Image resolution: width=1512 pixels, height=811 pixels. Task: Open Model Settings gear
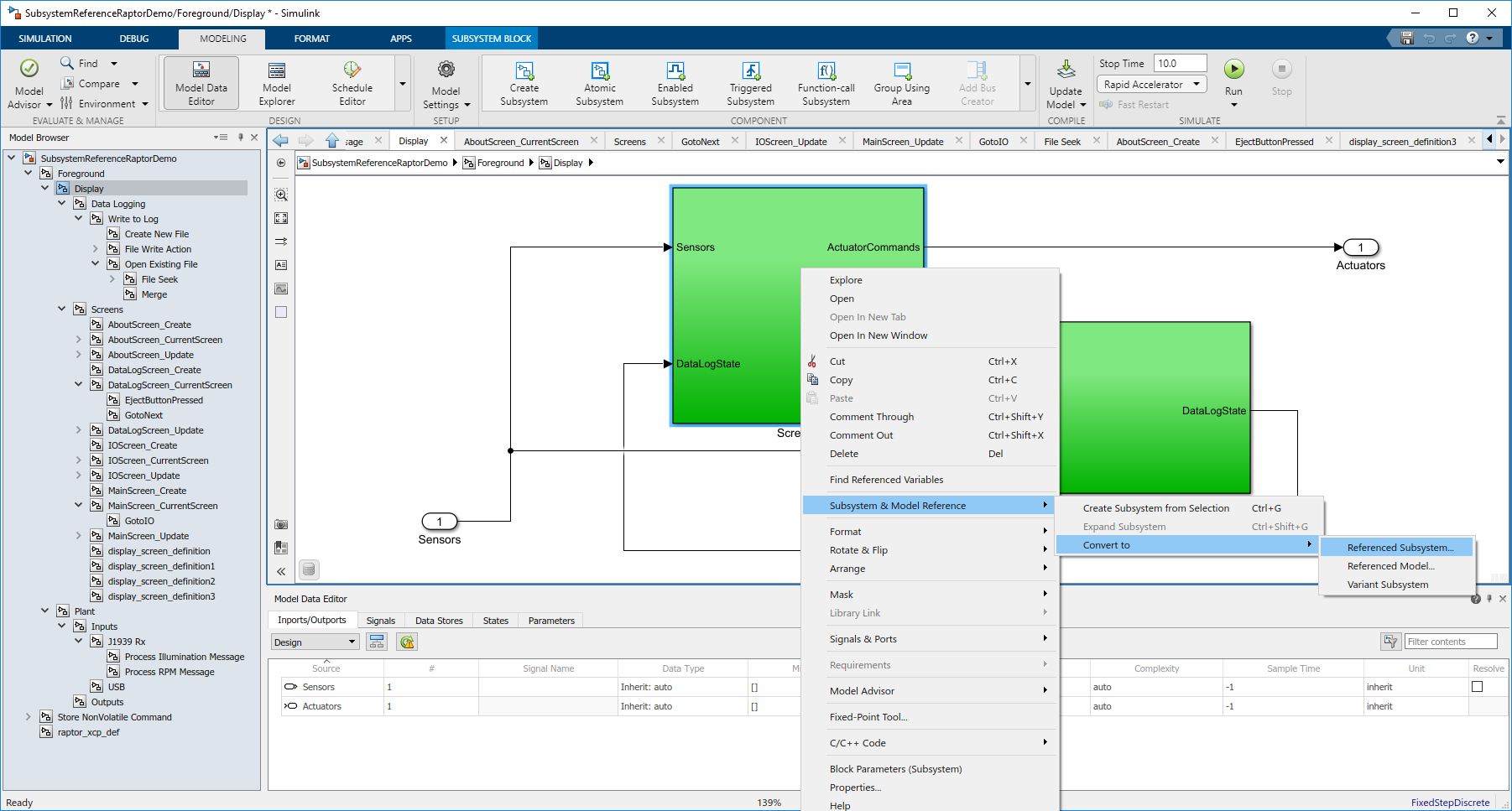tap(446, 84)
